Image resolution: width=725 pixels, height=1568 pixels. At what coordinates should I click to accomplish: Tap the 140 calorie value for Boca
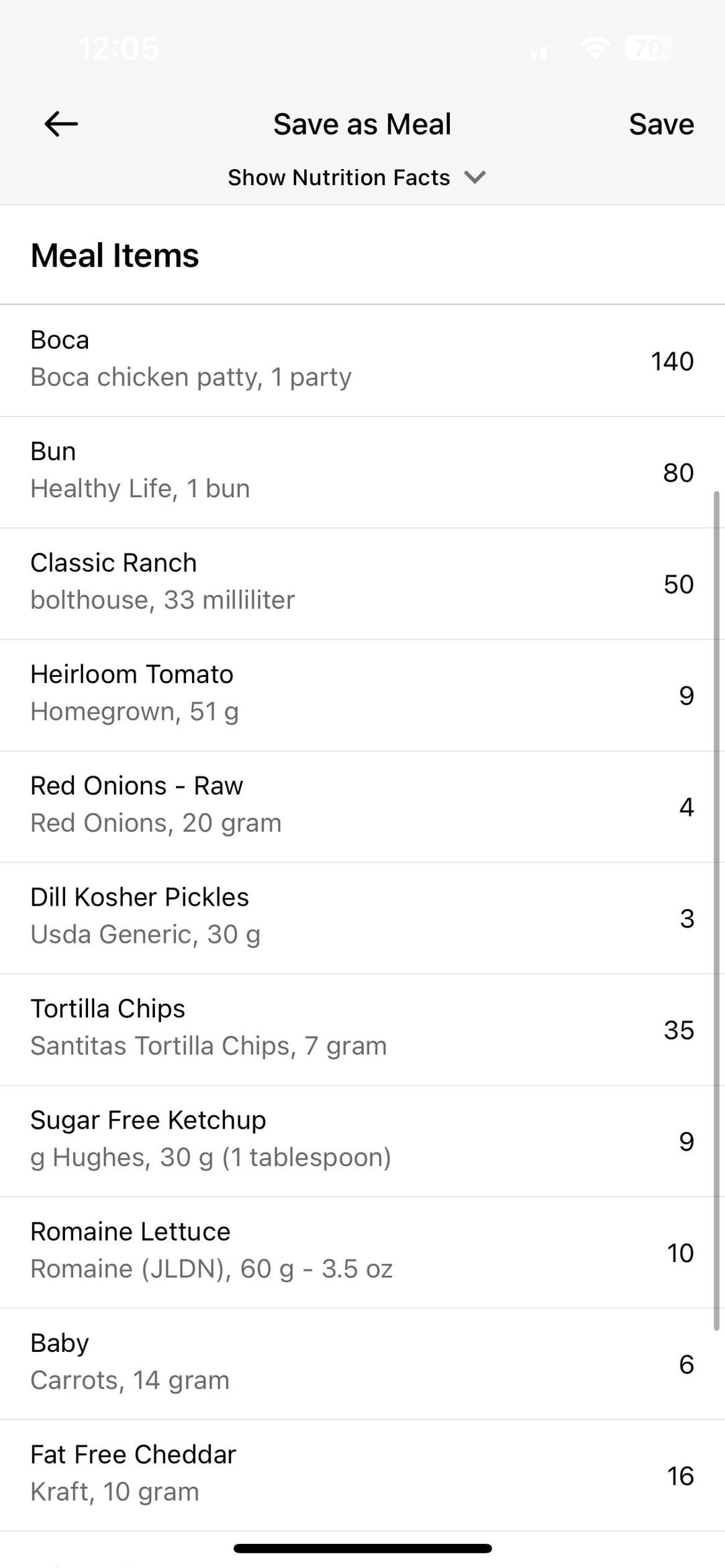click(672, 361)
